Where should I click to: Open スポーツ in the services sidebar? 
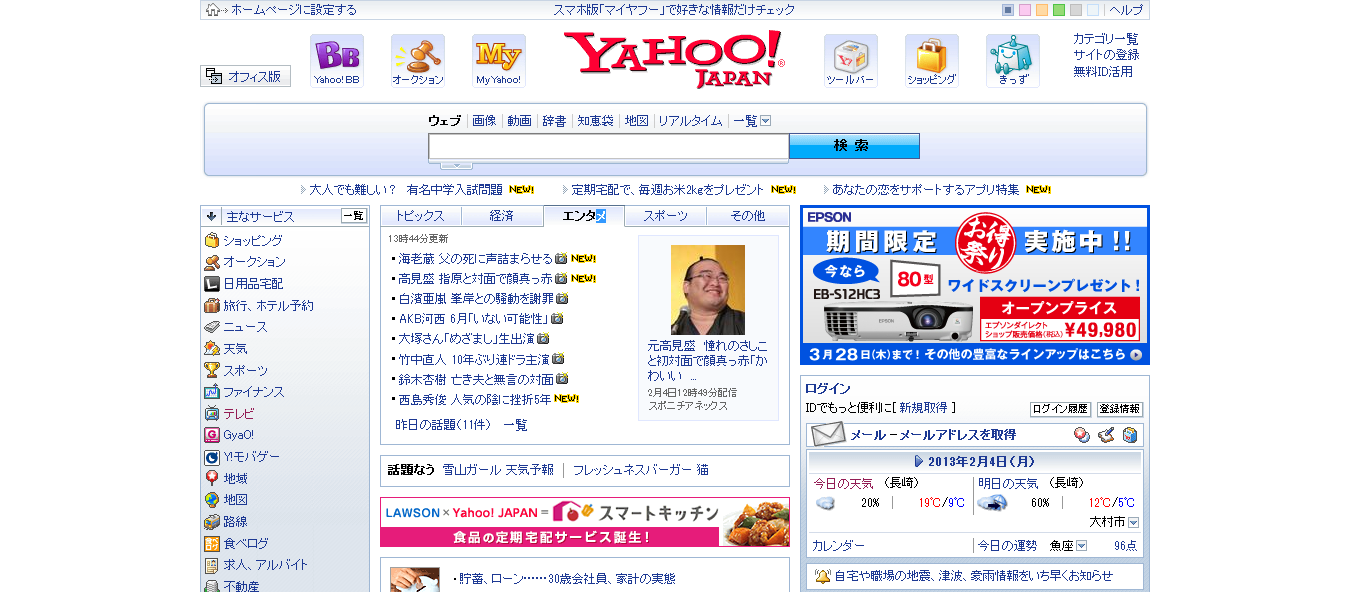tap(245, 370)
